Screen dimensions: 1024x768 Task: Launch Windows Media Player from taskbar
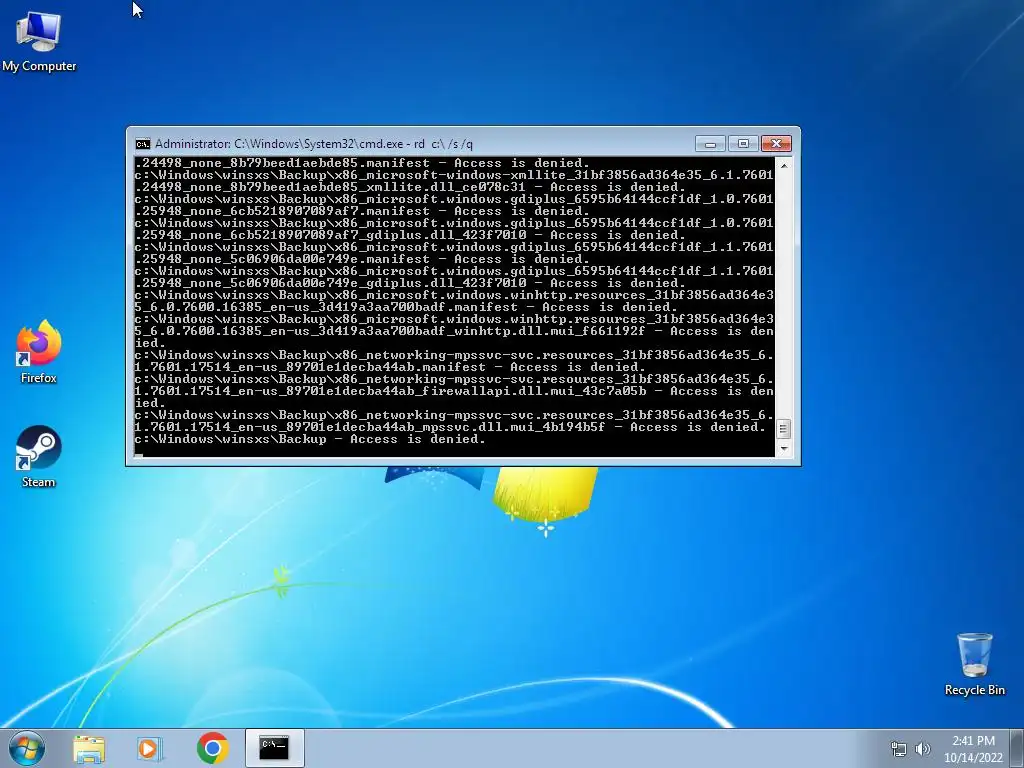pyautogui.click(x=150, y=749)
